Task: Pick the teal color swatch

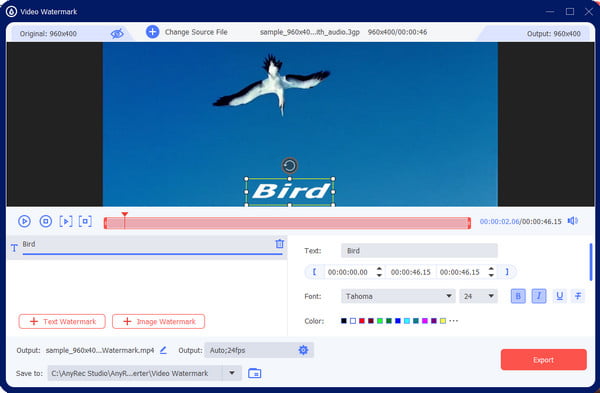Action: point(416,321)
